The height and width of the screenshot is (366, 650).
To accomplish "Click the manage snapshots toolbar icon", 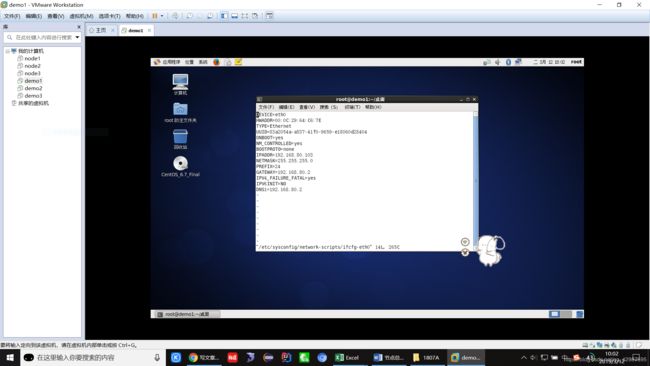I will (210, 16).
